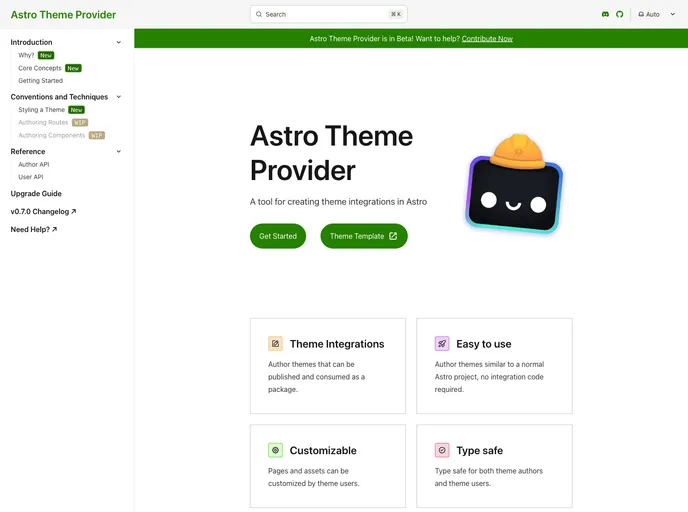Click the external link icon on Theme Template

coord(393,236)
